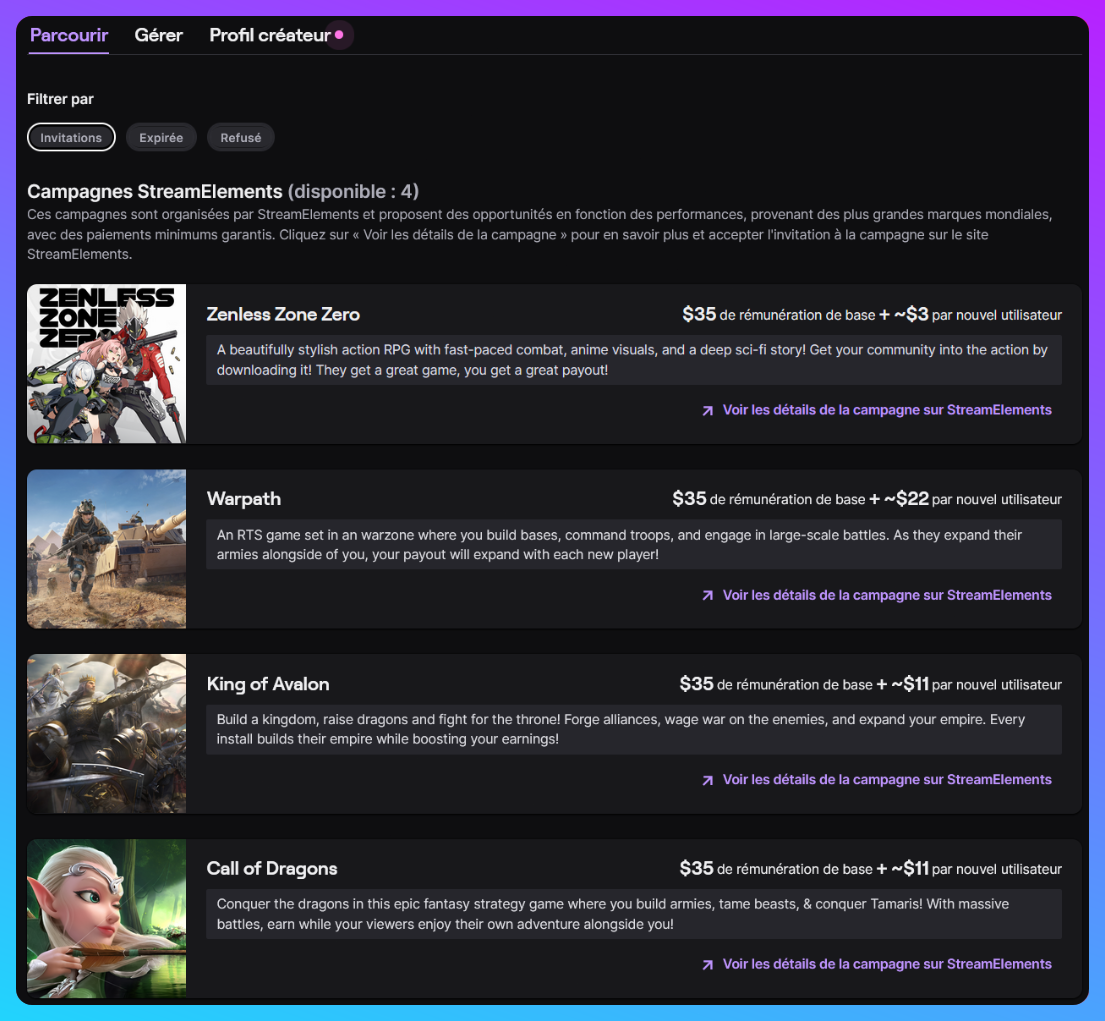Select the Parcourir tab
Screen dimensions: 1105x1021
click(68, 35)
